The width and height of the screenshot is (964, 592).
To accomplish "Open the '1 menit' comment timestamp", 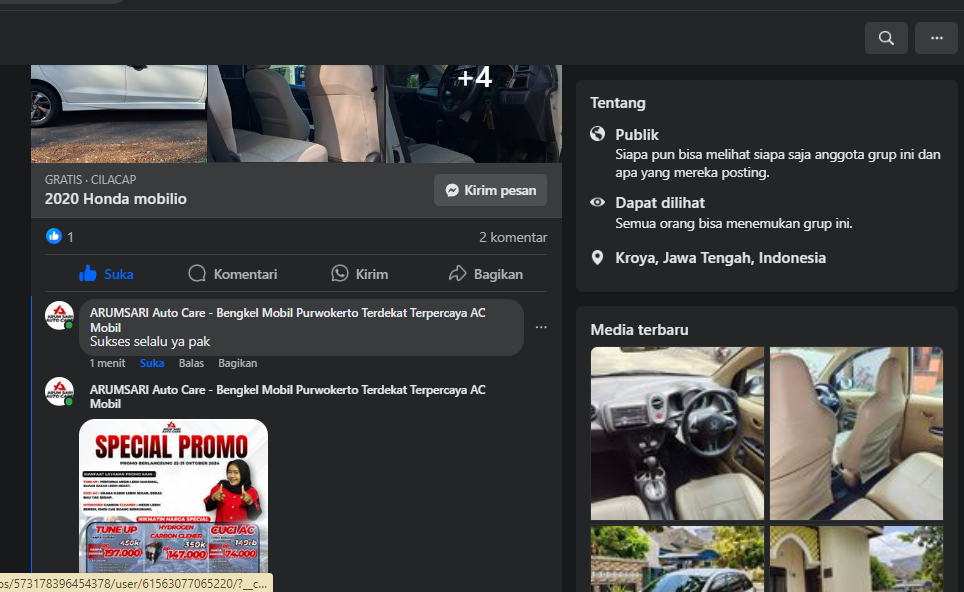I will (x=108, y=363).
